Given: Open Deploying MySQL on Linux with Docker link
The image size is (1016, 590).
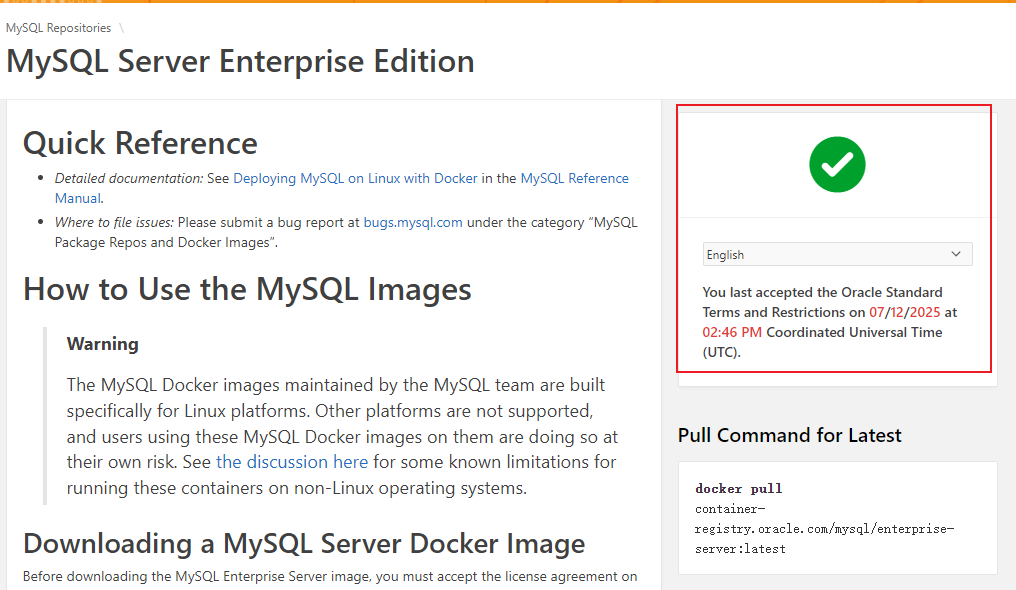Looking at the screenshot, I should pyautogui.click(x=355, y=178).
